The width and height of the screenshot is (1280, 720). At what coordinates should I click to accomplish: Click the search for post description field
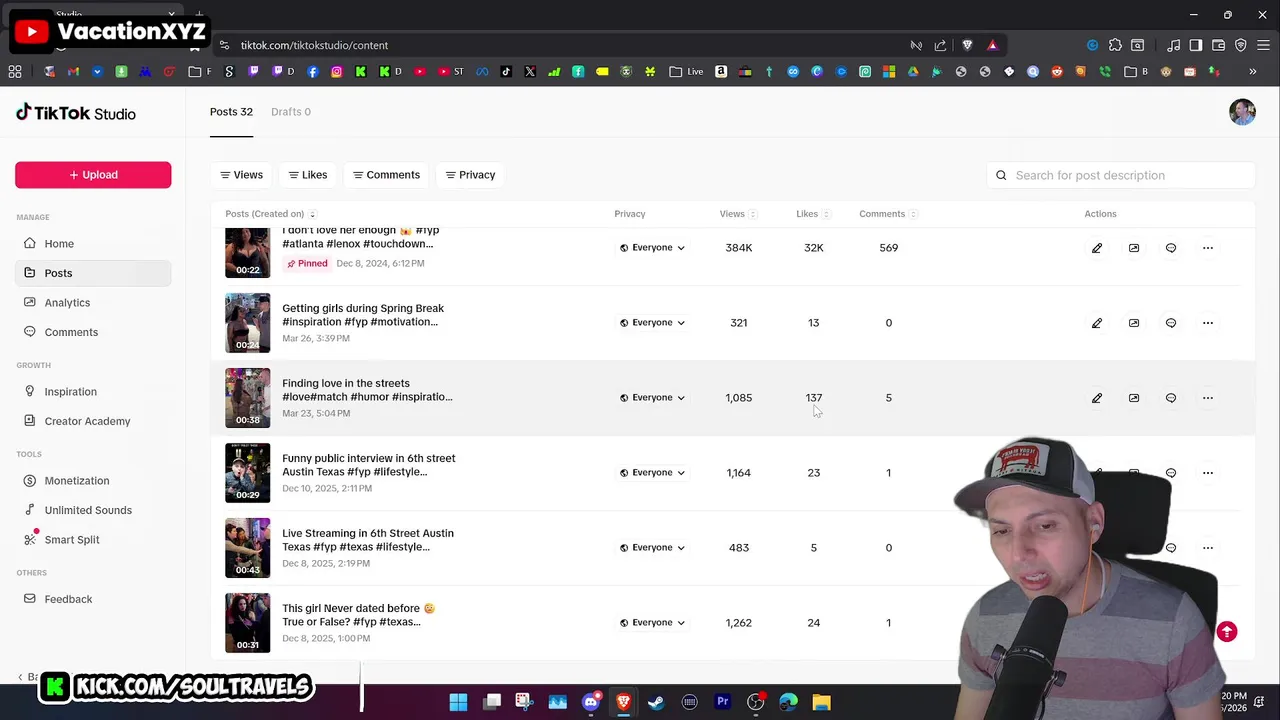[x=1120, y=175]
